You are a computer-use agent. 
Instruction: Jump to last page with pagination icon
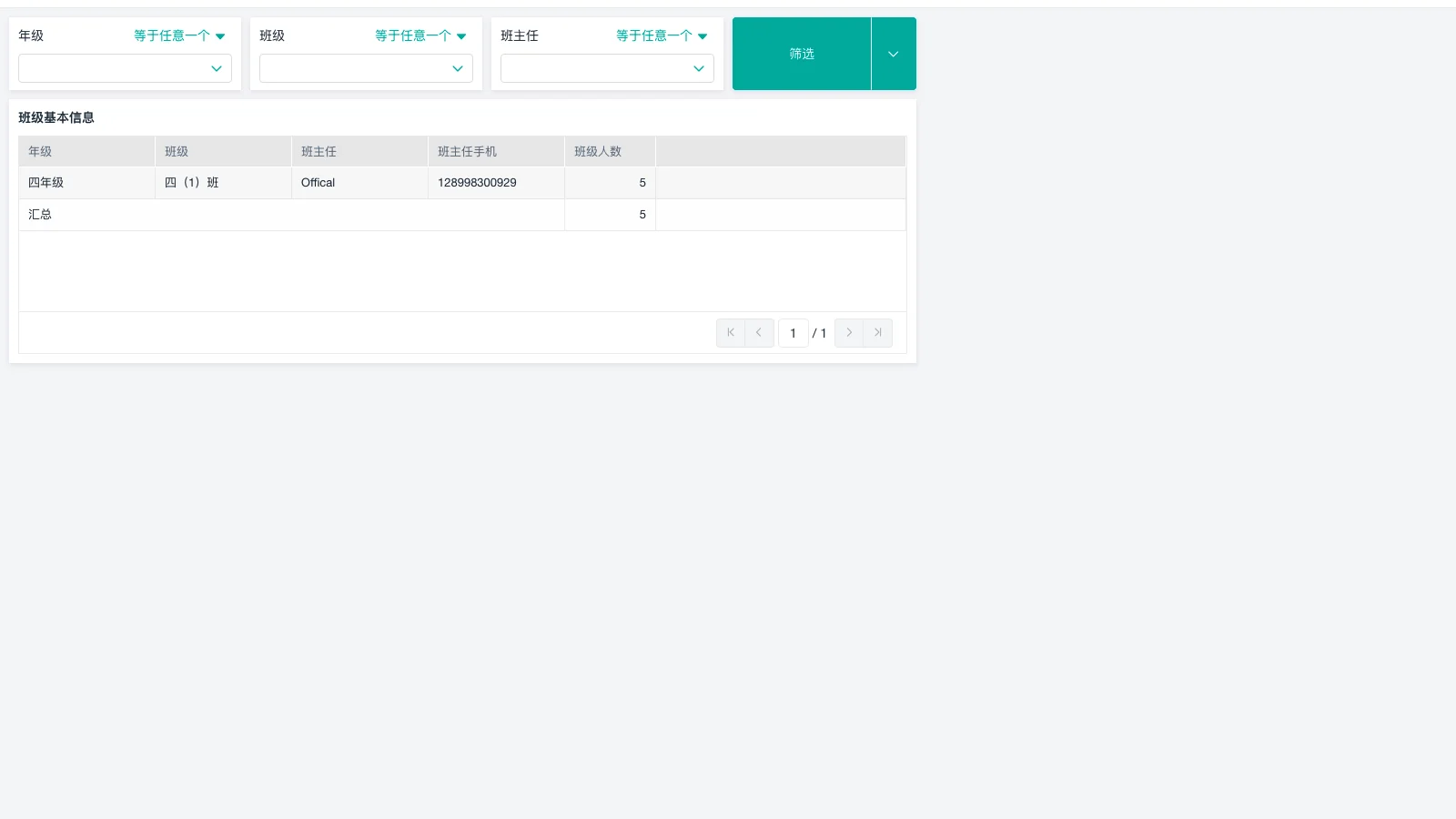(876, 332)
